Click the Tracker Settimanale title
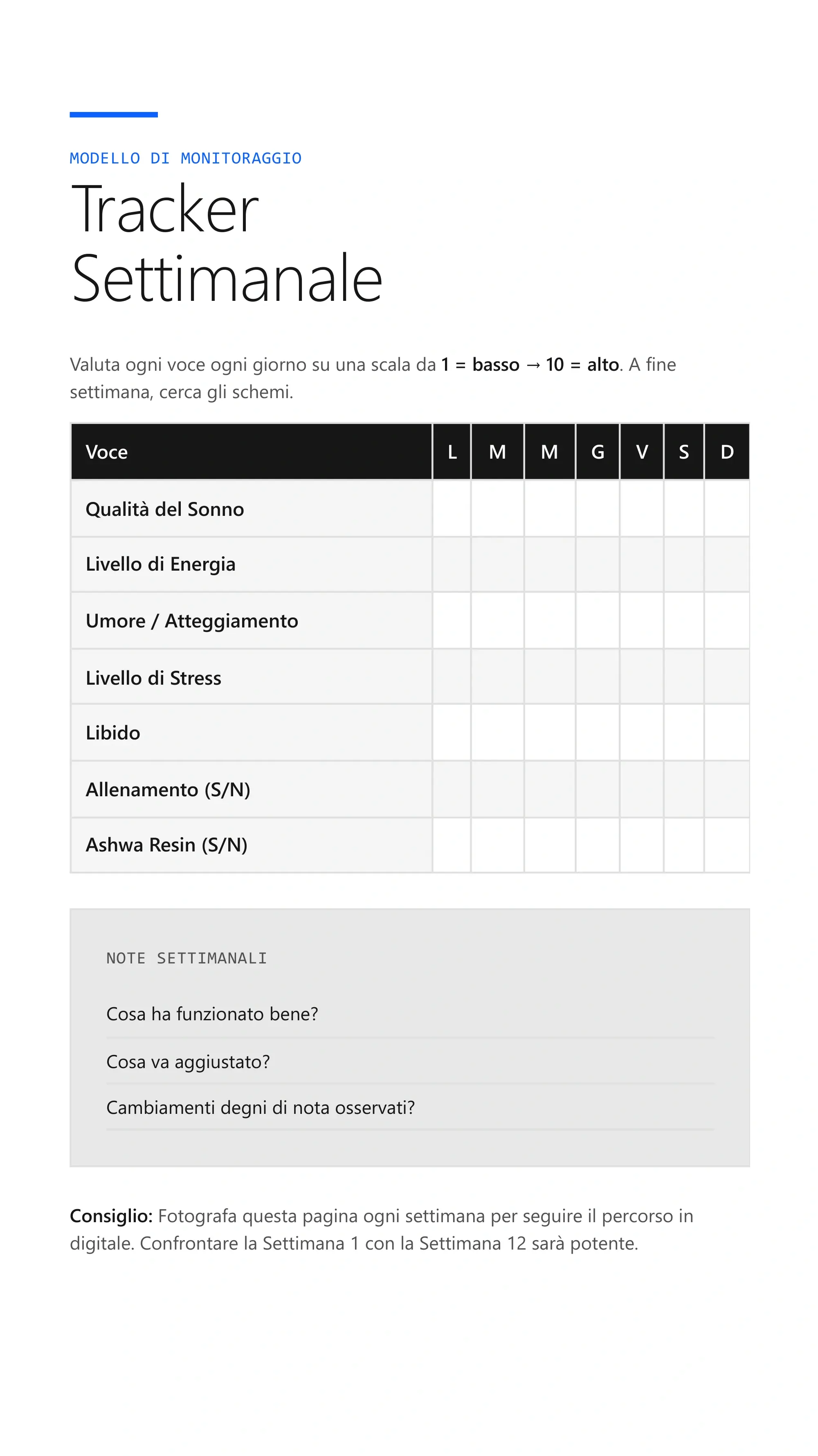 pos(226,243)
